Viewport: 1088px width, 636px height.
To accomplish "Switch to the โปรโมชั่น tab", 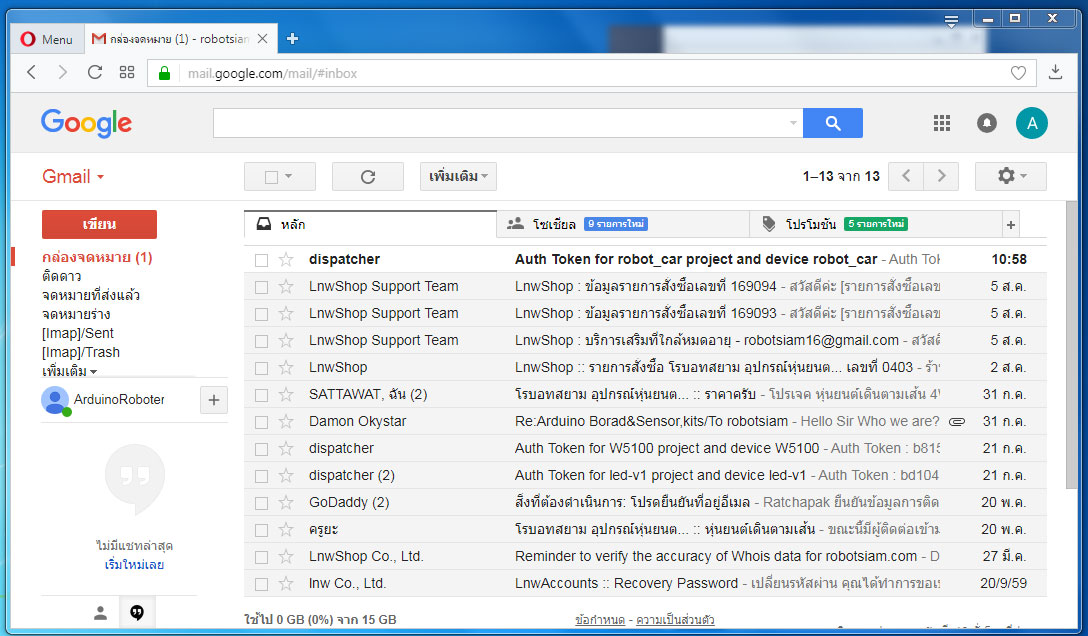I will coord(876,224).
